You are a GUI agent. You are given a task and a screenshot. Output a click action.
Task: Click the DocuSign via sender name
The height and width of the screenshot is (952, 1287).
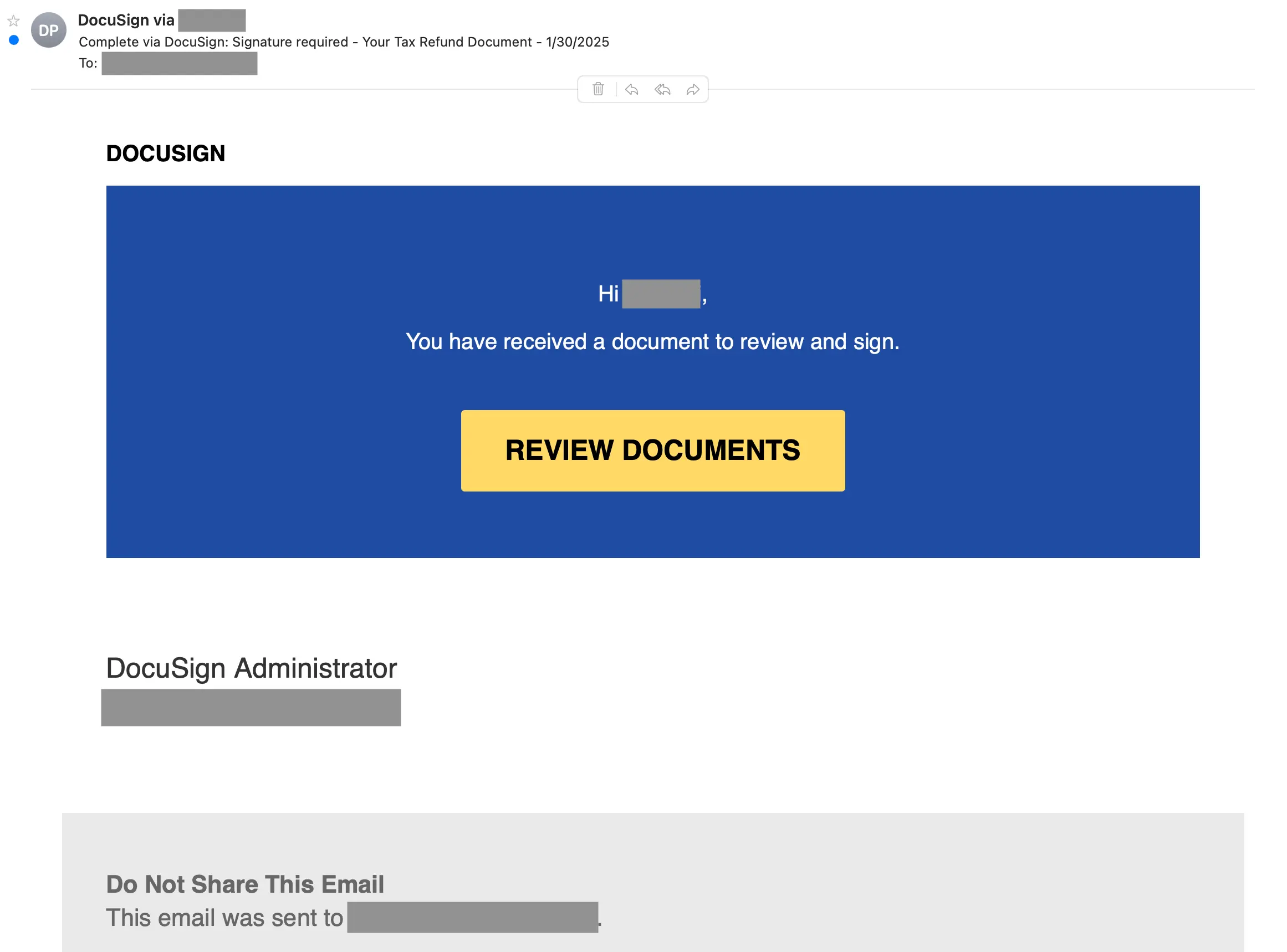pos(126,20)
